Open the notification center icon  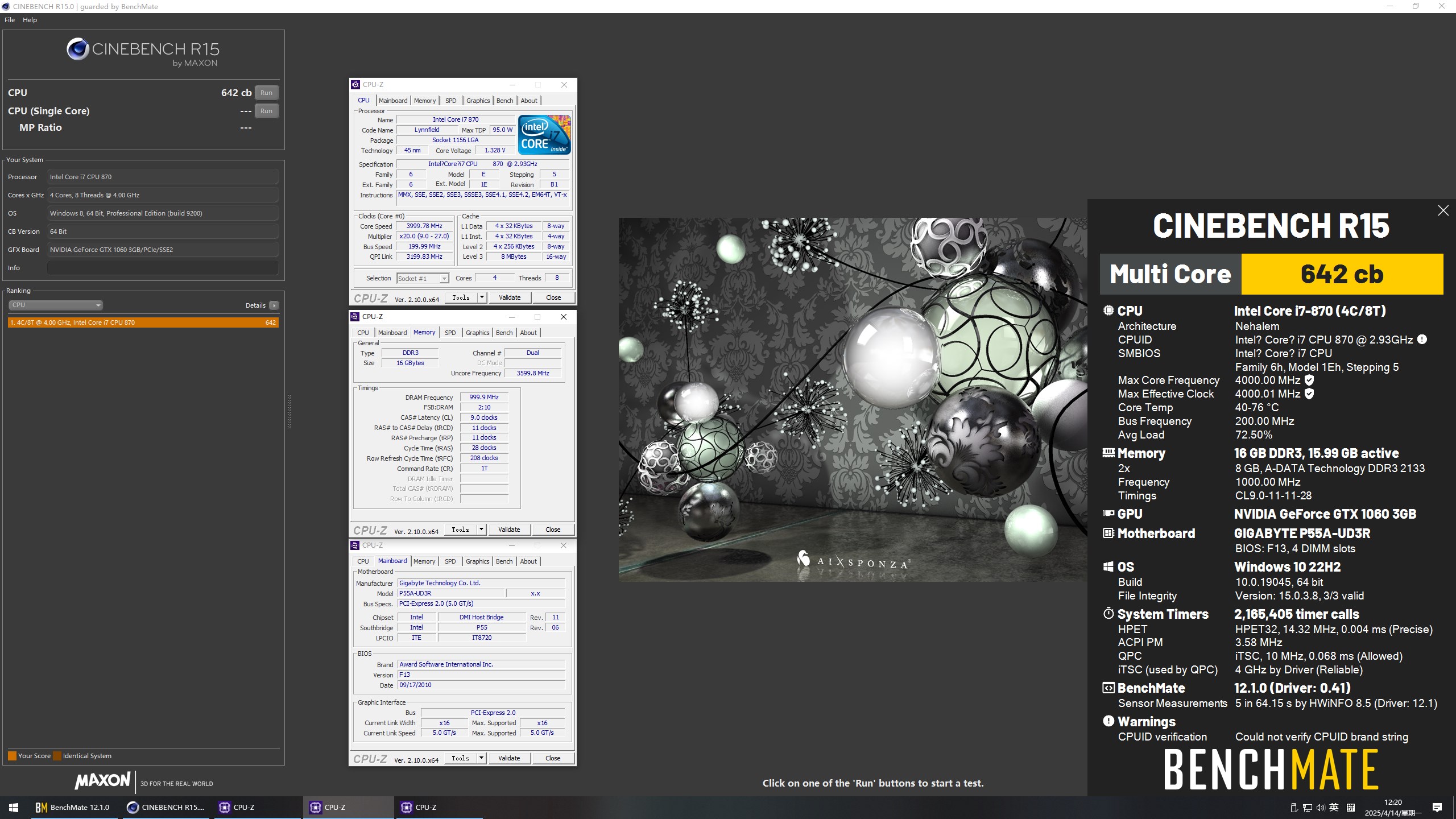click(1437, 808)
